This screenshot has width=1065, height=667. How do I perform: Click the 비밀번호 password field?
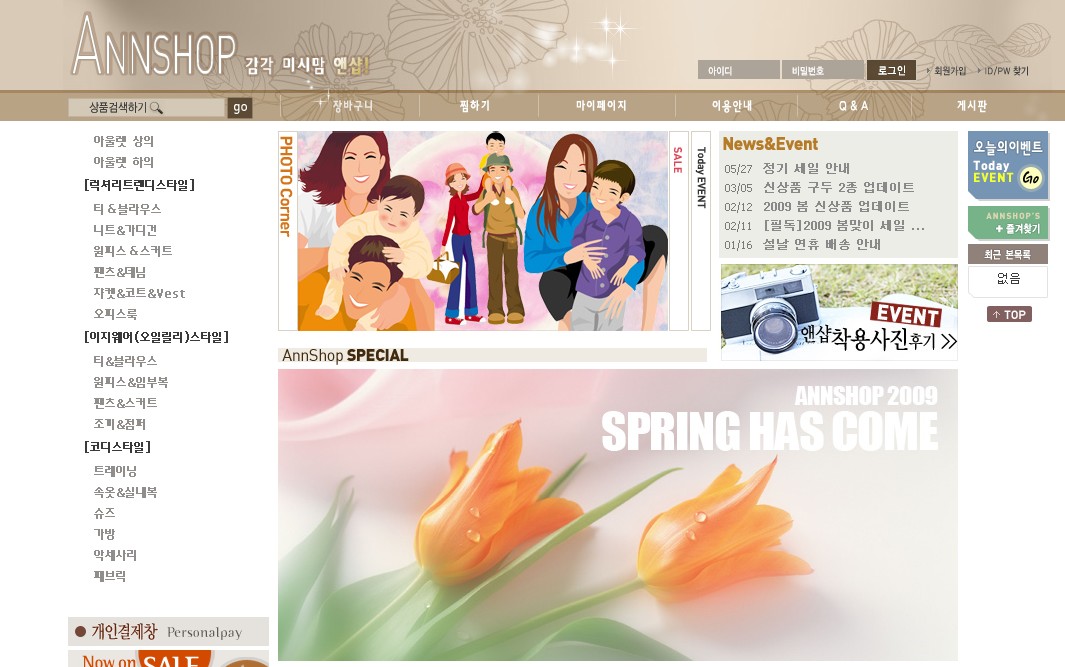point(823,70)
